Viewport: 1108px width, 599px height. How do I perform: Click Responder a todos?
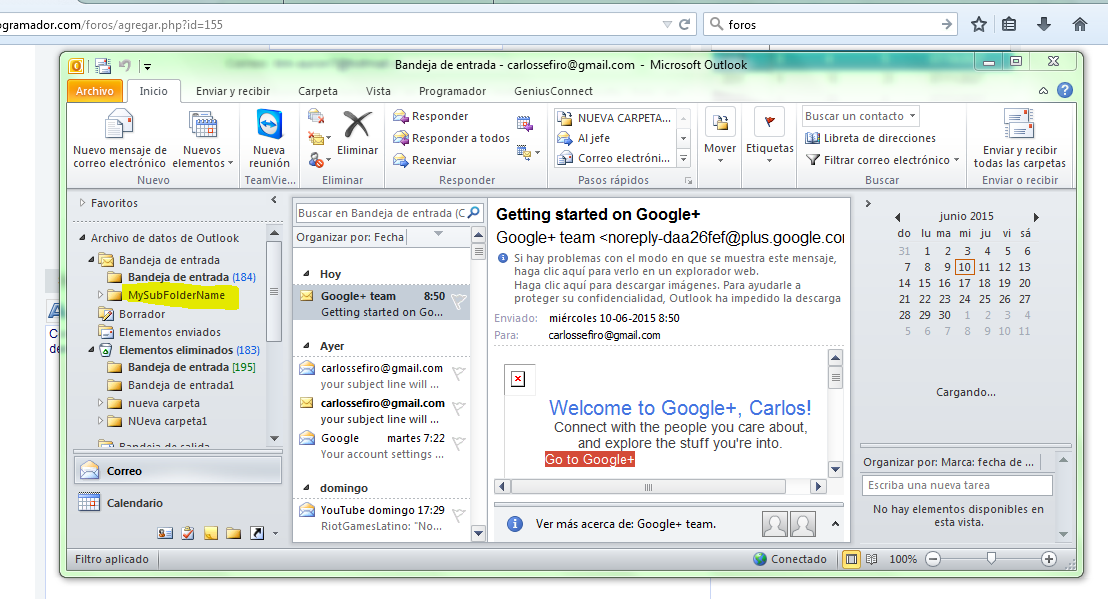click(x=451, y=138)
